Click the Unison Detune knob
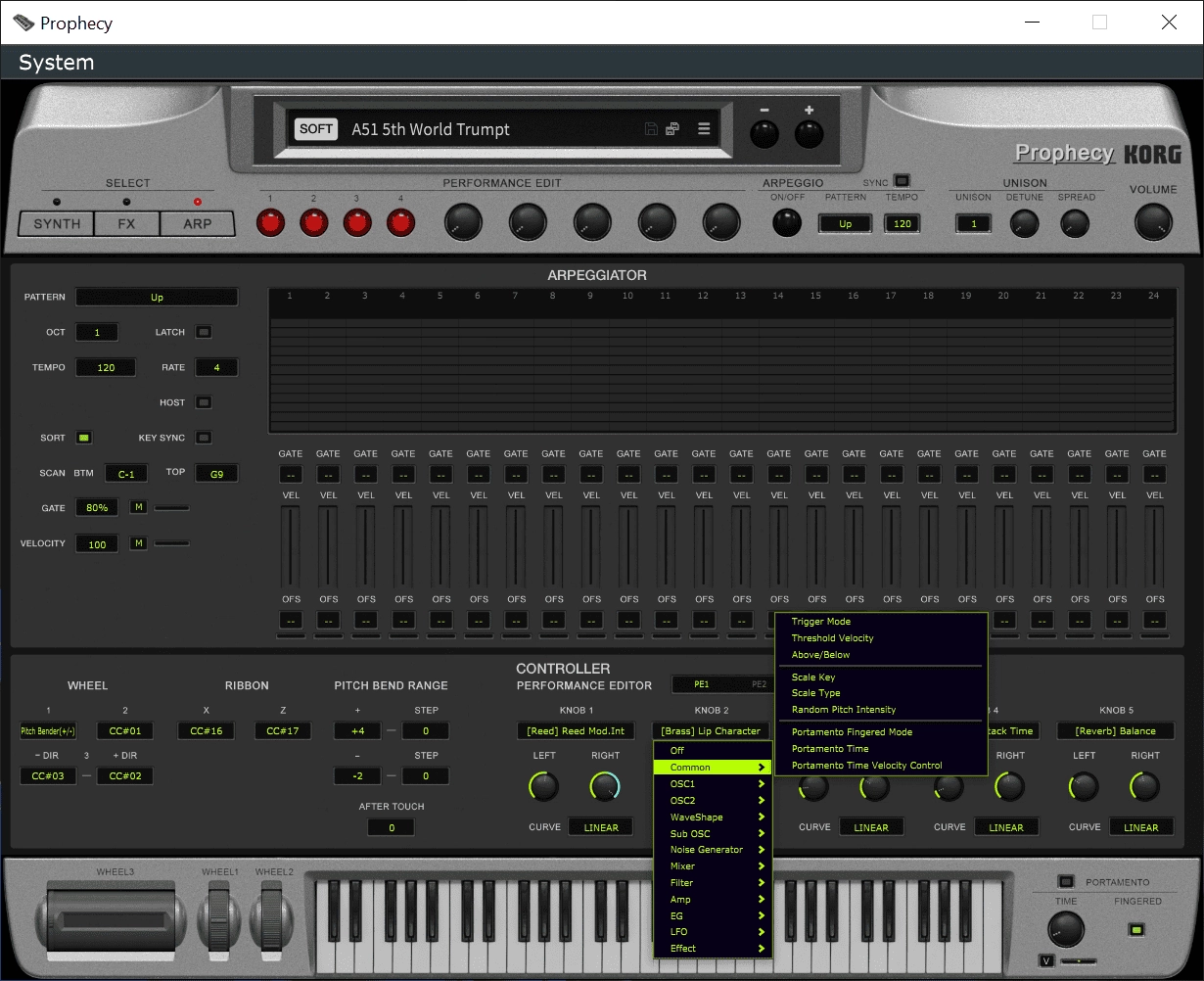1204x981 pixels. pos(1025,224)
